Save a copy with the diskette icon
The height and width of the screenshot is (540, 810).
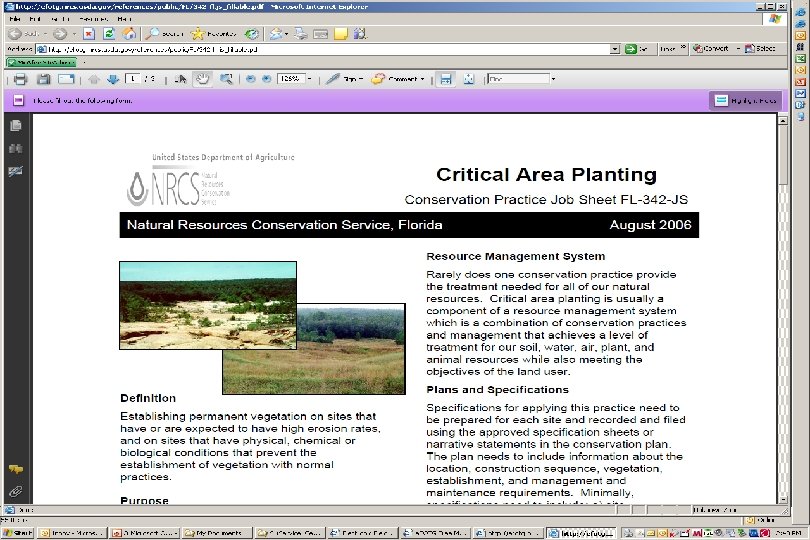[x=44, y=79]
